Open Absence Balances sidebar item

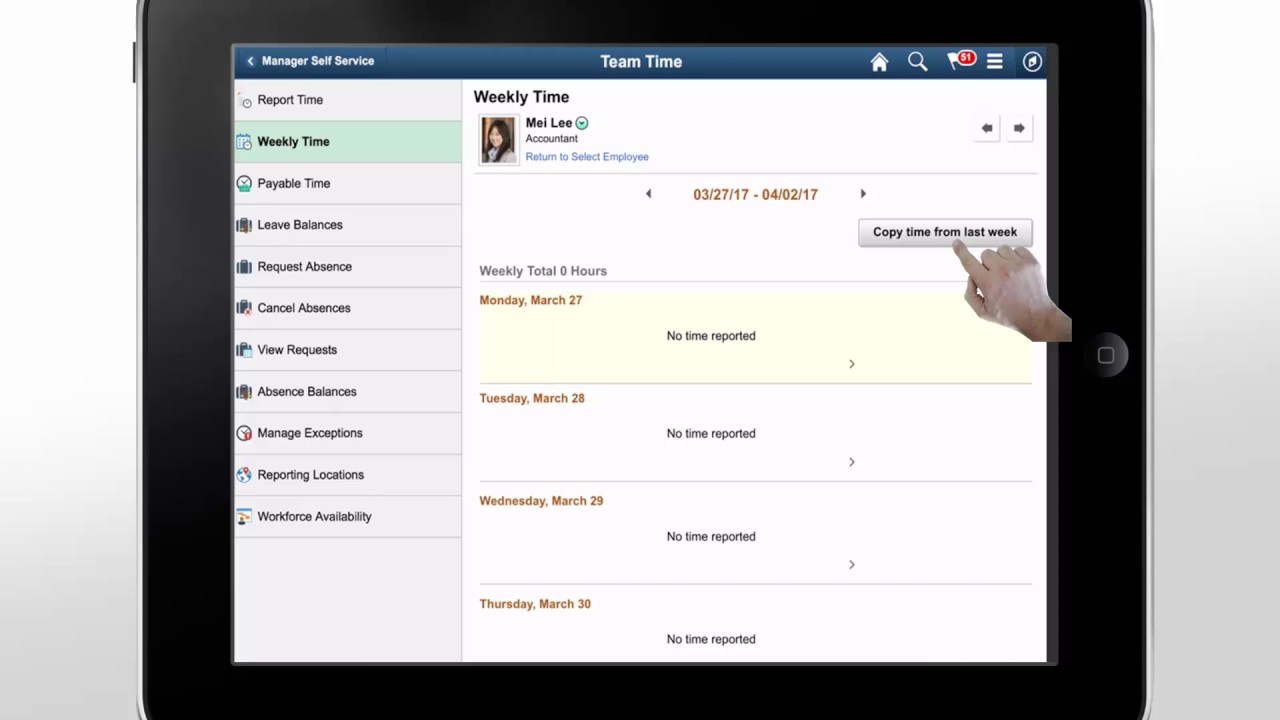pyautogui.click(x=348, y=392)
